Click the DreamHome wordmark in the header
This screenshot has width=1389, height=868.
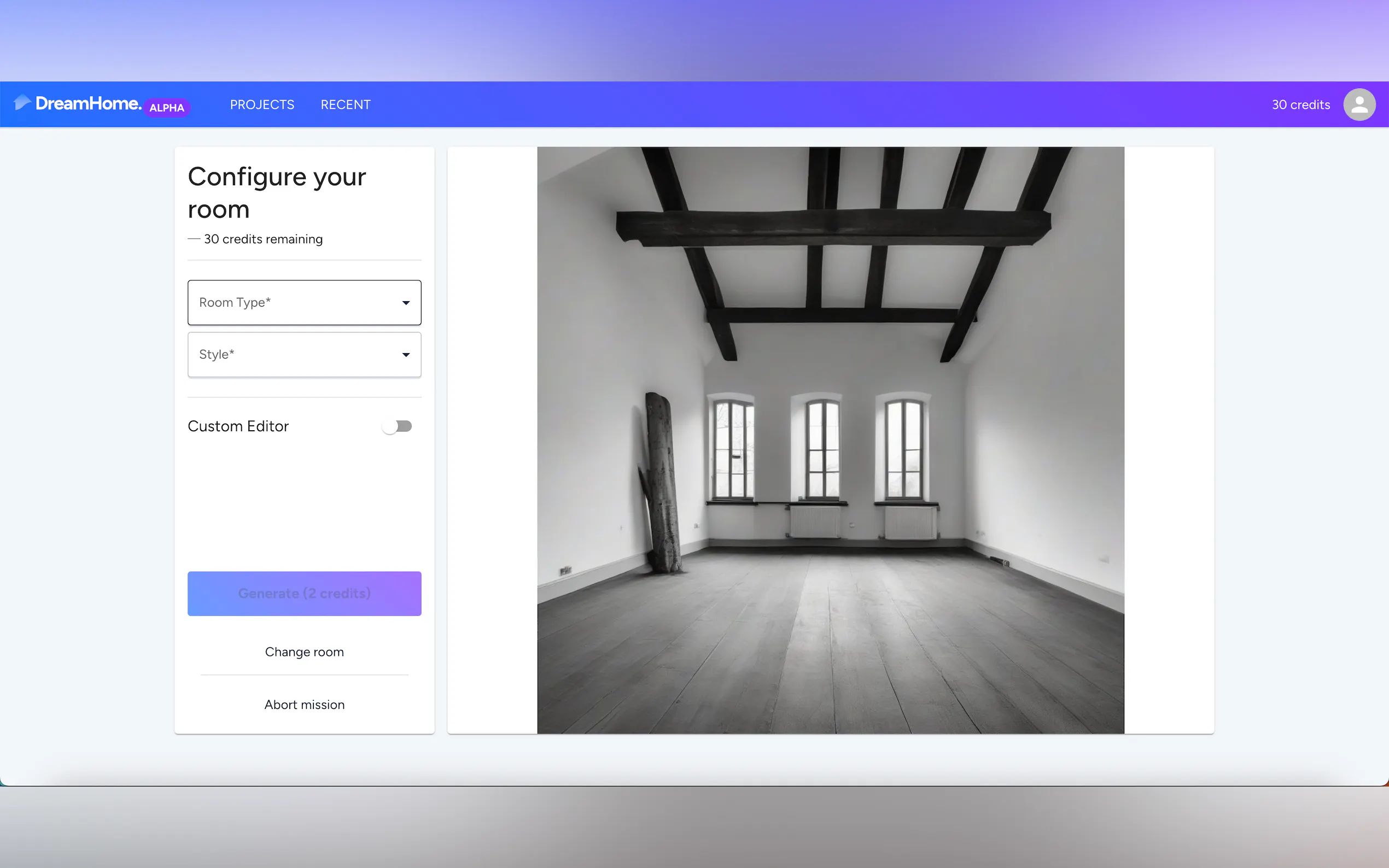point(88,103)
